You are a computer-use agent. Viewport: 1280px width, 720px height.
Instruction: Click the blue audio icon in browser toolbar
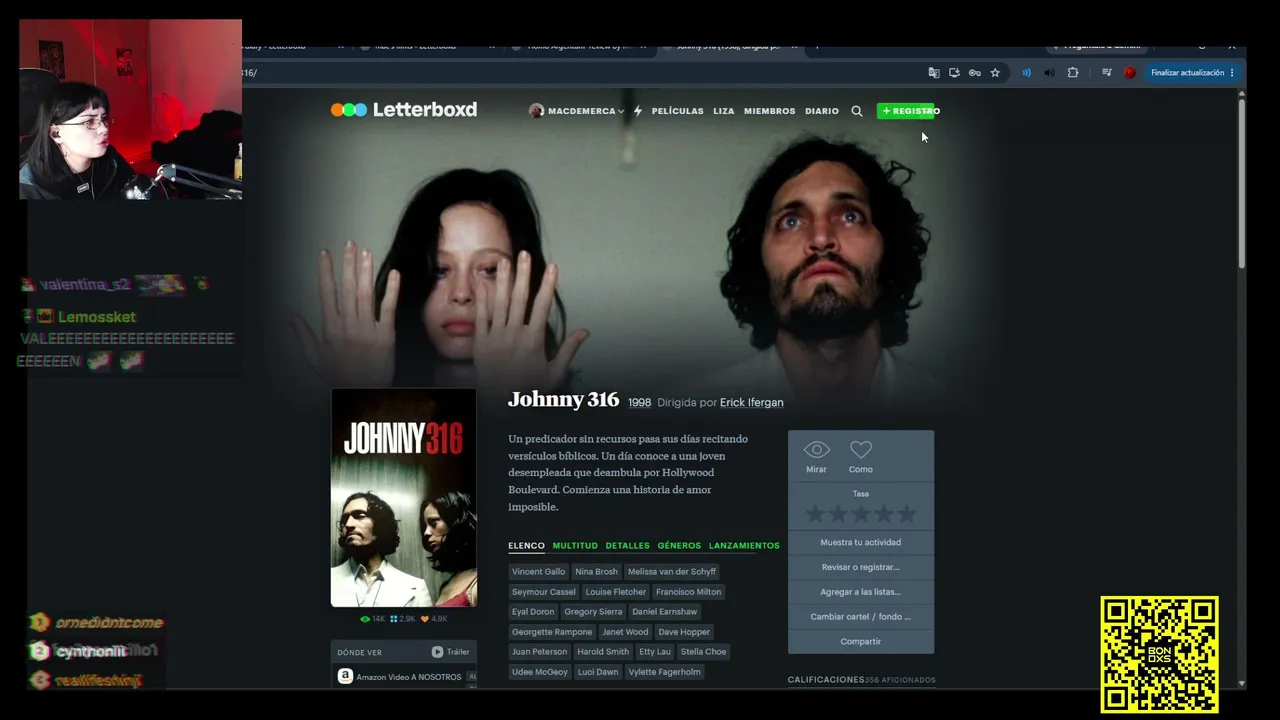[1026, 73]
